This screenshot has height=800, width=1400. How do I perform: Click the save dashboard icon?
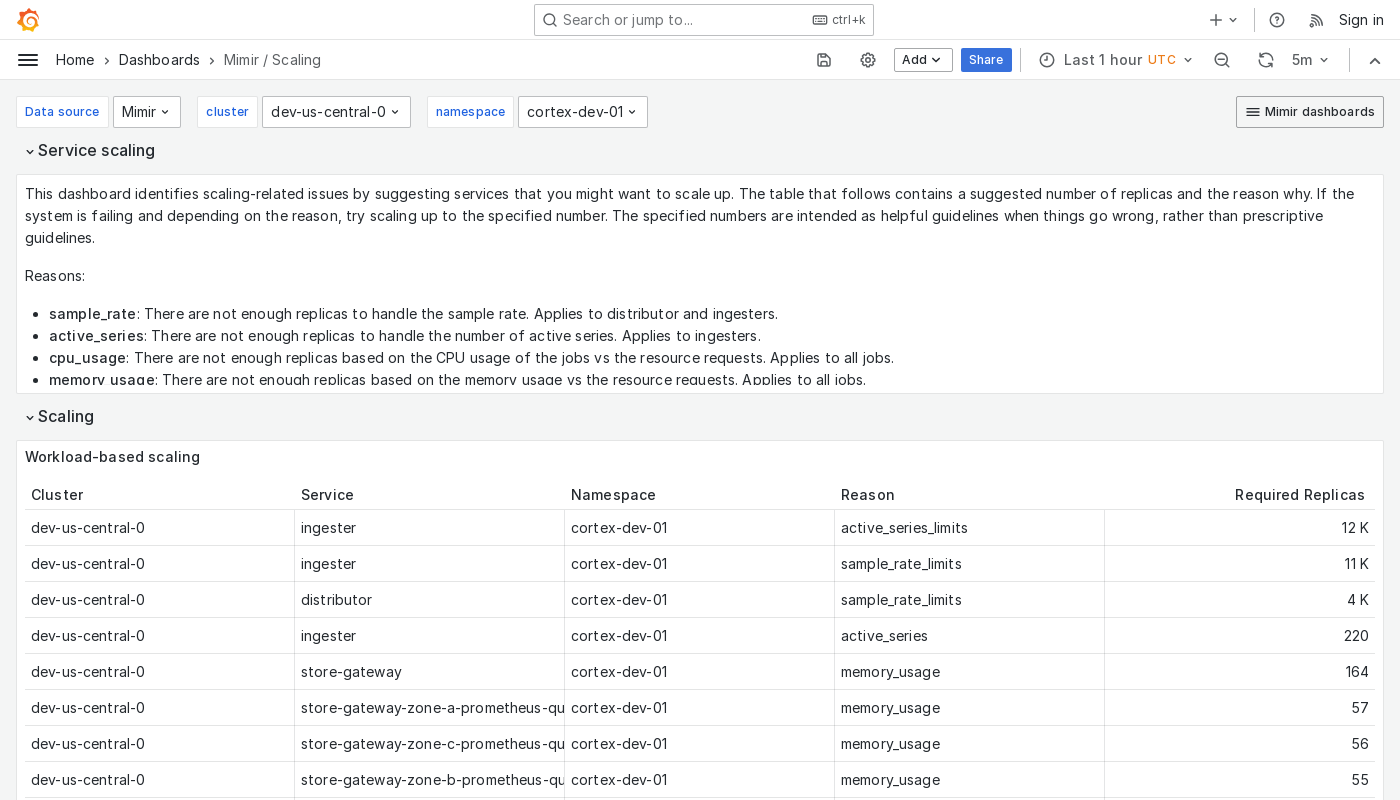pyautogui.click(x=824, y=60)
